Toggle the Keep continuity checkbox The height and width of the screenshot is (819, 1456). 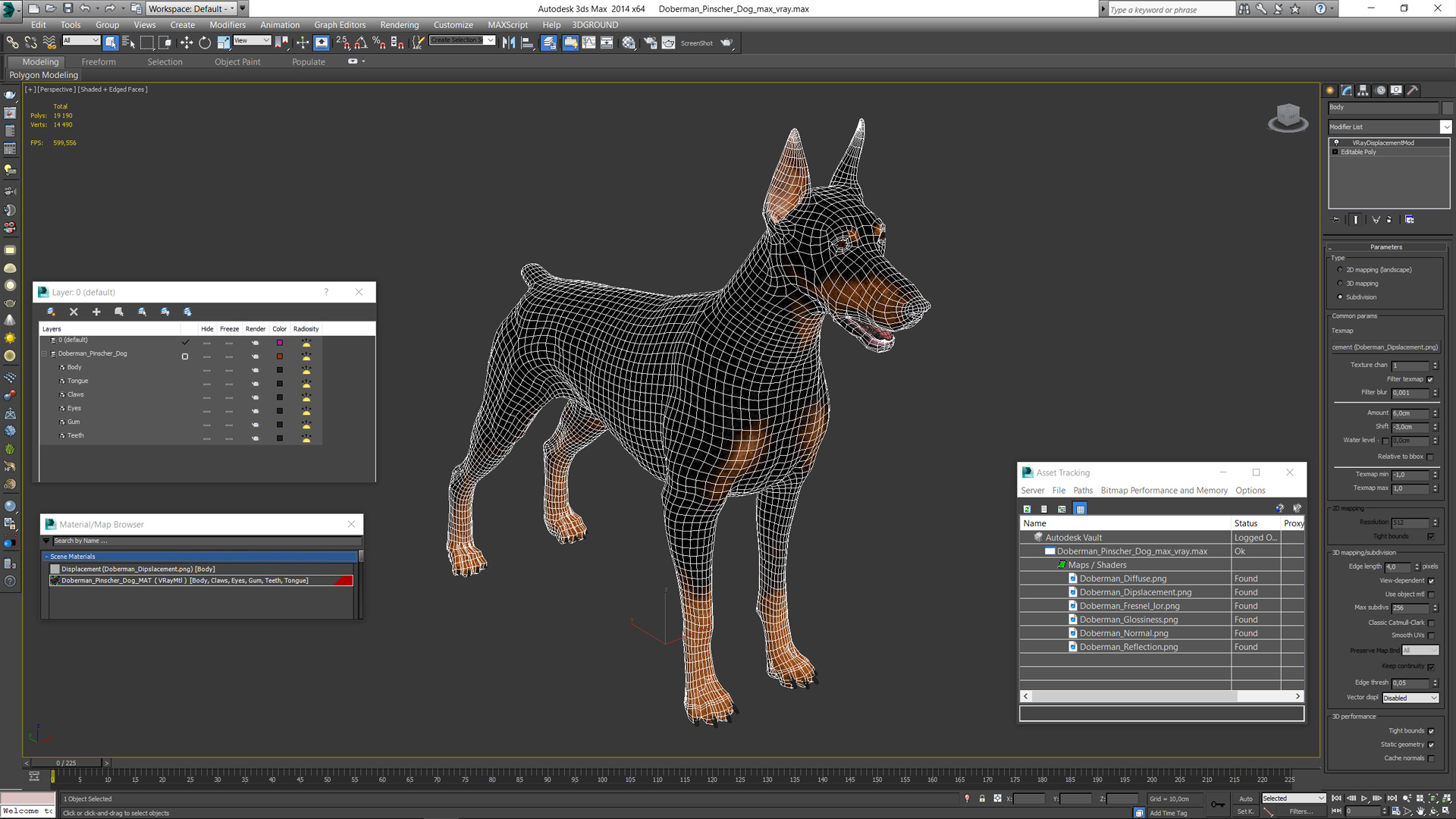click(x=1431, y=667)
